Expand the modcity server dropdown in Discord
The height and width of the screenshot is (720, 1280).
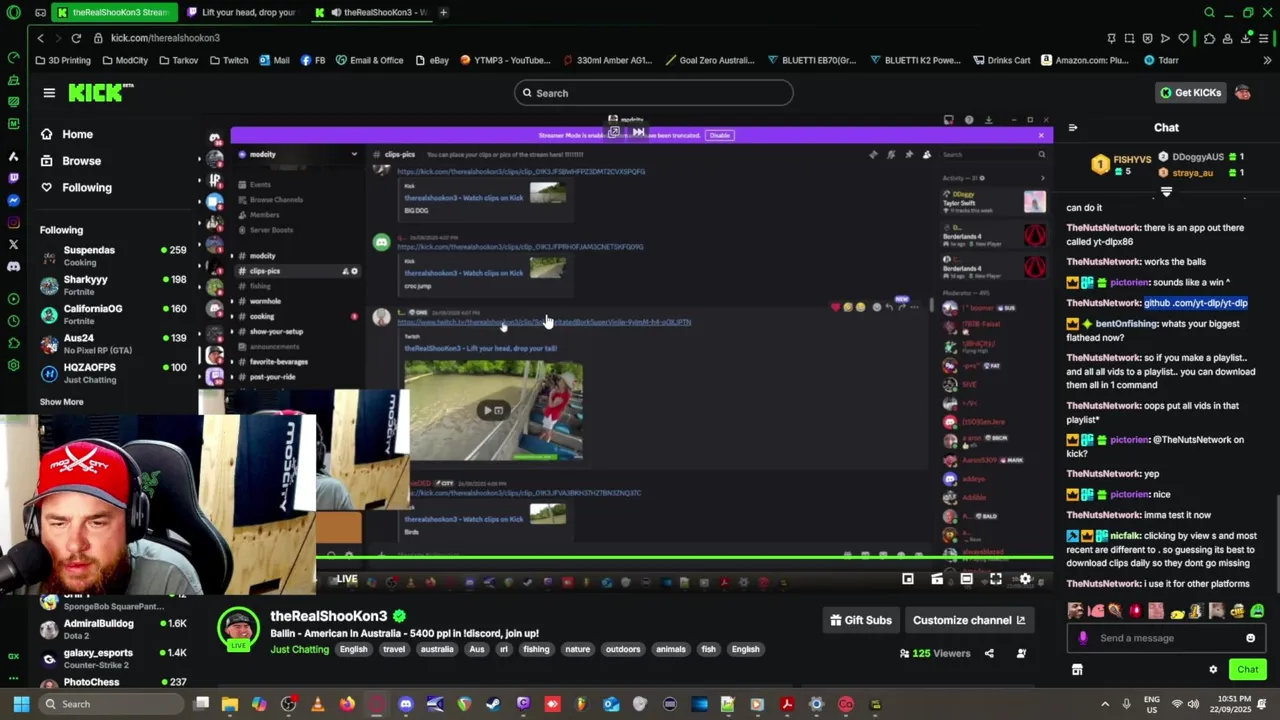[x=354, y=154]
